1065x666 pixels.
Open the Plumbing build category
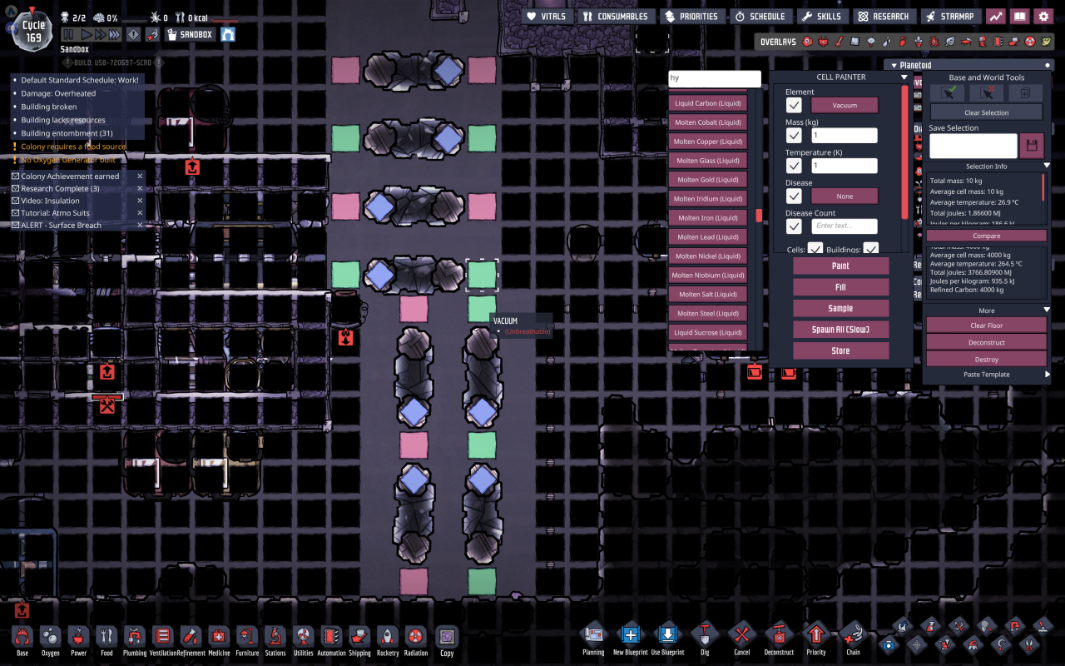(134, 638)
